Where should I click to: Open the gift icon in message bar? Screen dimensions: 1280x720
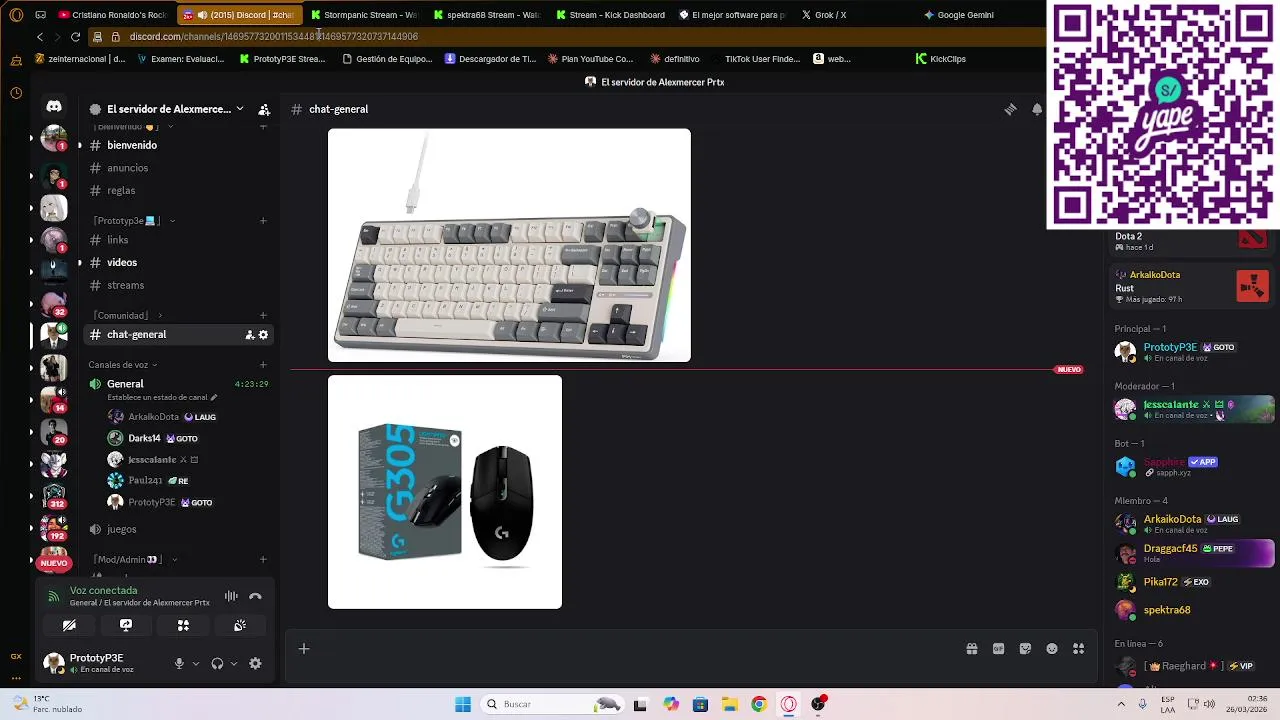pos(971,649)
